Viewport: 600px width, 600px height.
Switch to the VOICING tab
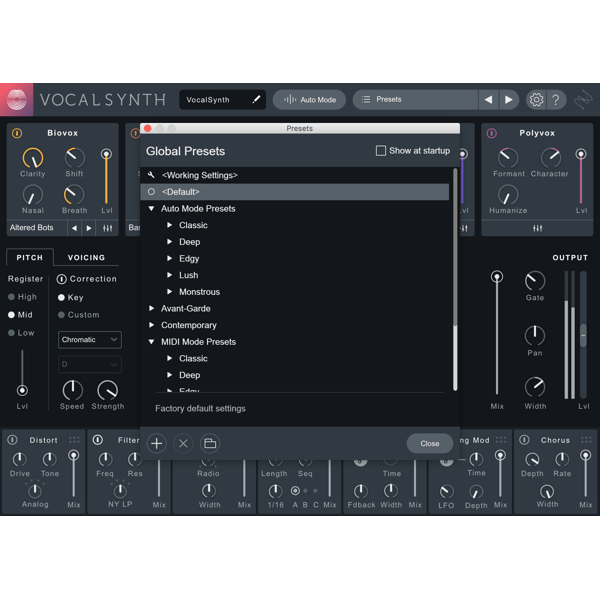pyautogui.click(x=86, y=258)
